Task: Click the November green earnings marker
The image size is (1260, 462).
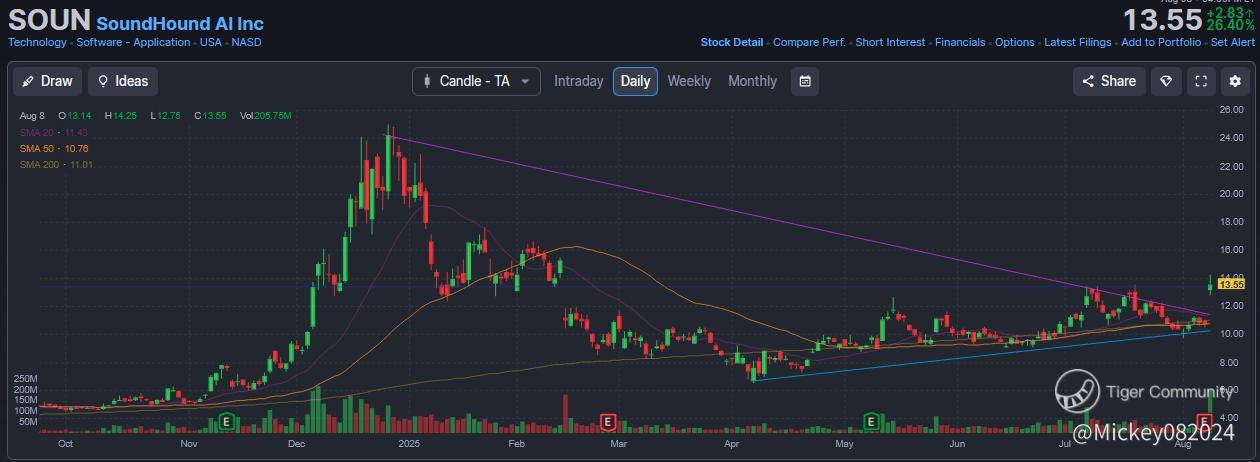Action: (x=227, y=421)
